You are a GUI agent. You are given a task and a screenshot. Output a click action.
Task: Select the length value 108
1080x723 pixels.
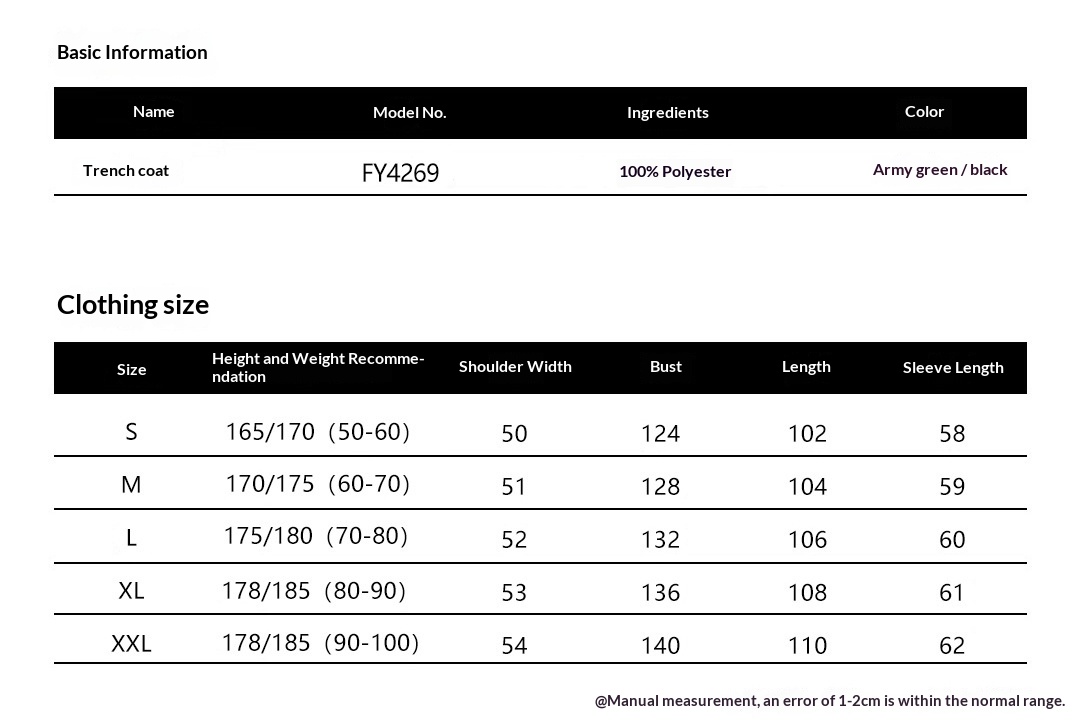[807, 592]
